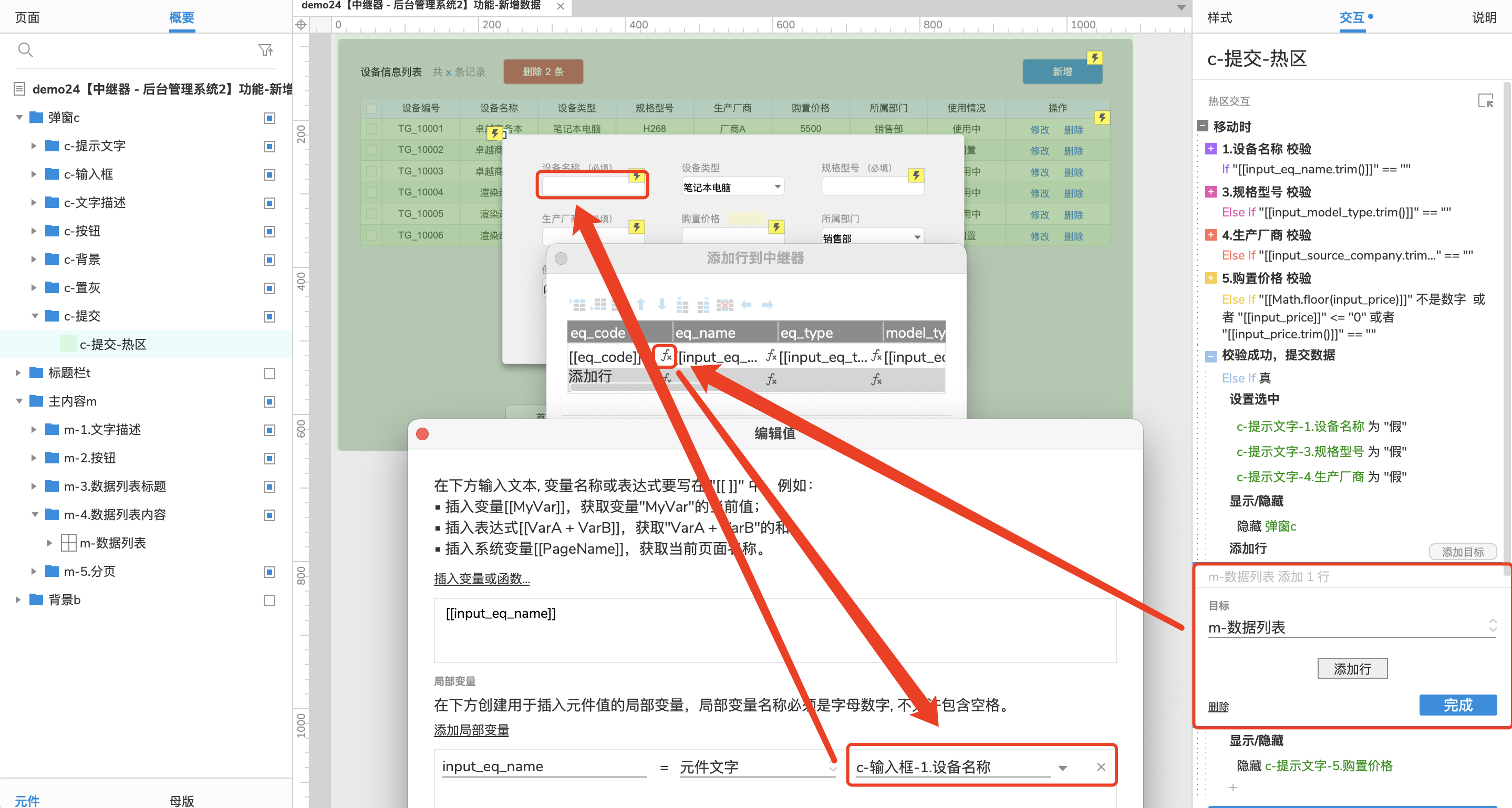This screenshot has width=1512, height=808.
Task: Click the lightning icon by 规格型号 input
Action: [x=916, y=175]
